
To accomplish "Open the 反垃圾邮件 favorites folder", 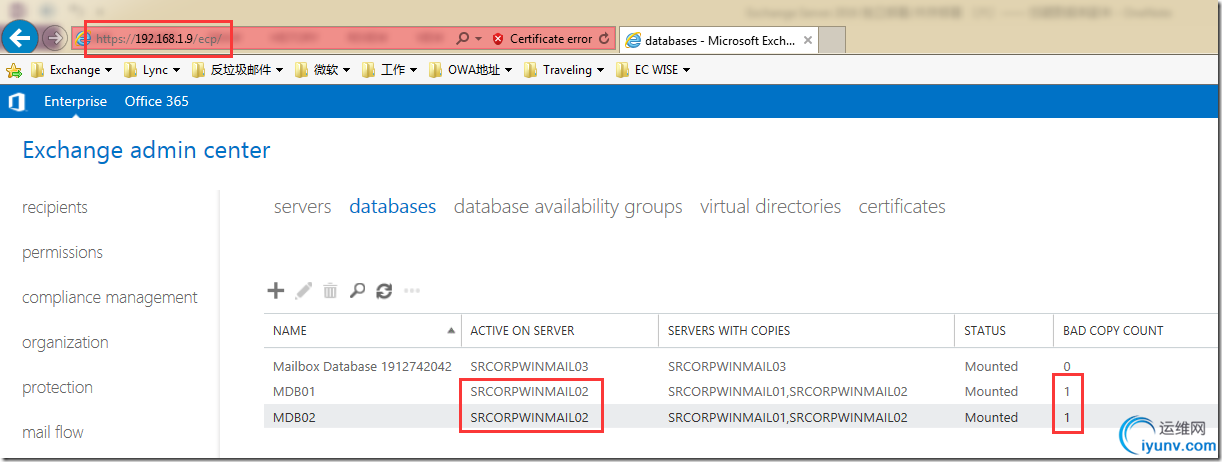I will click(x=237, y=70).
